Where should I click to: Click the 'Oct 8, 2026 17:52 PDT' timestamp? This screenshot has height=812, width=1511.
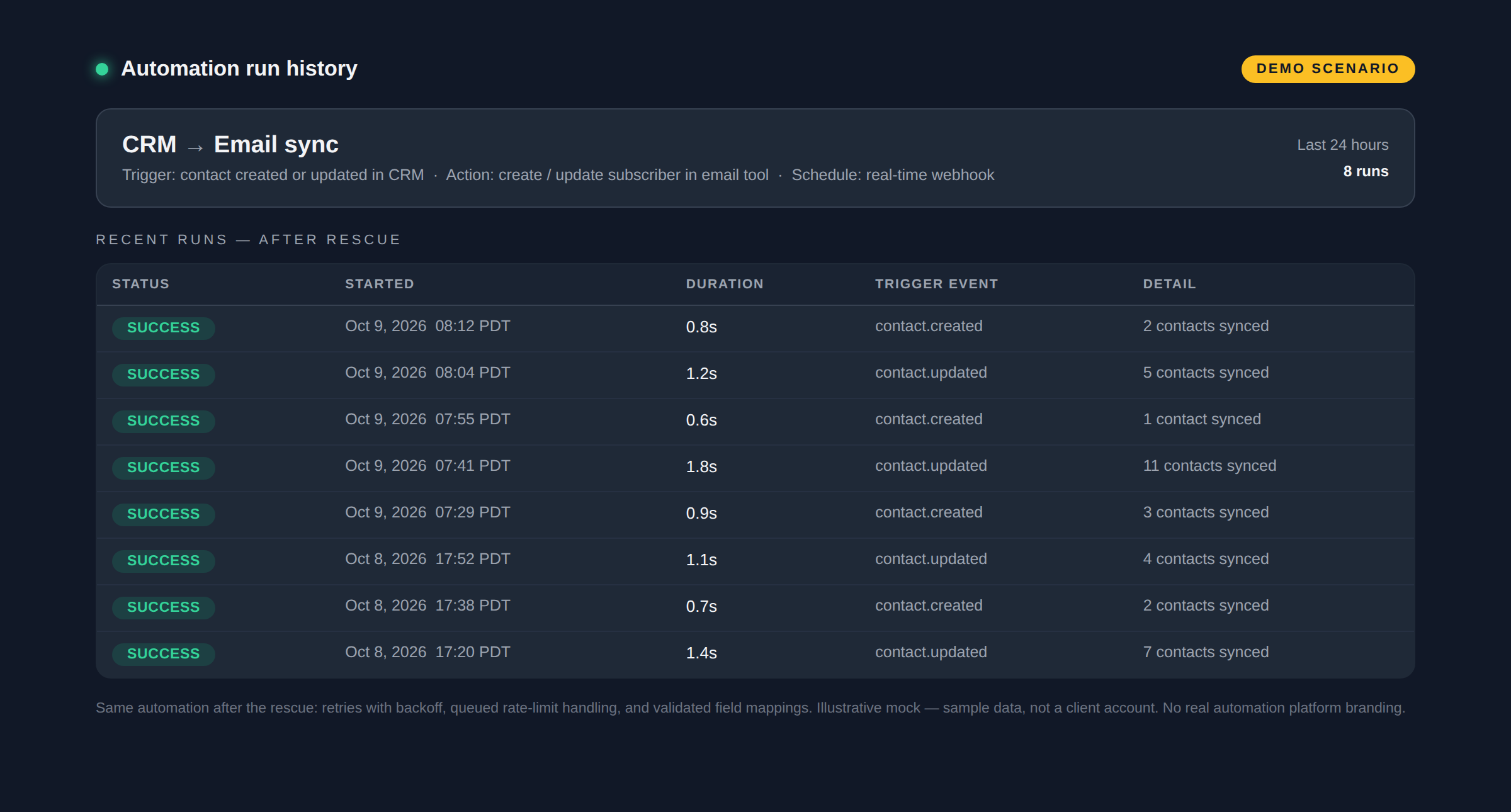pyautogui.click(x=427, y=559)
